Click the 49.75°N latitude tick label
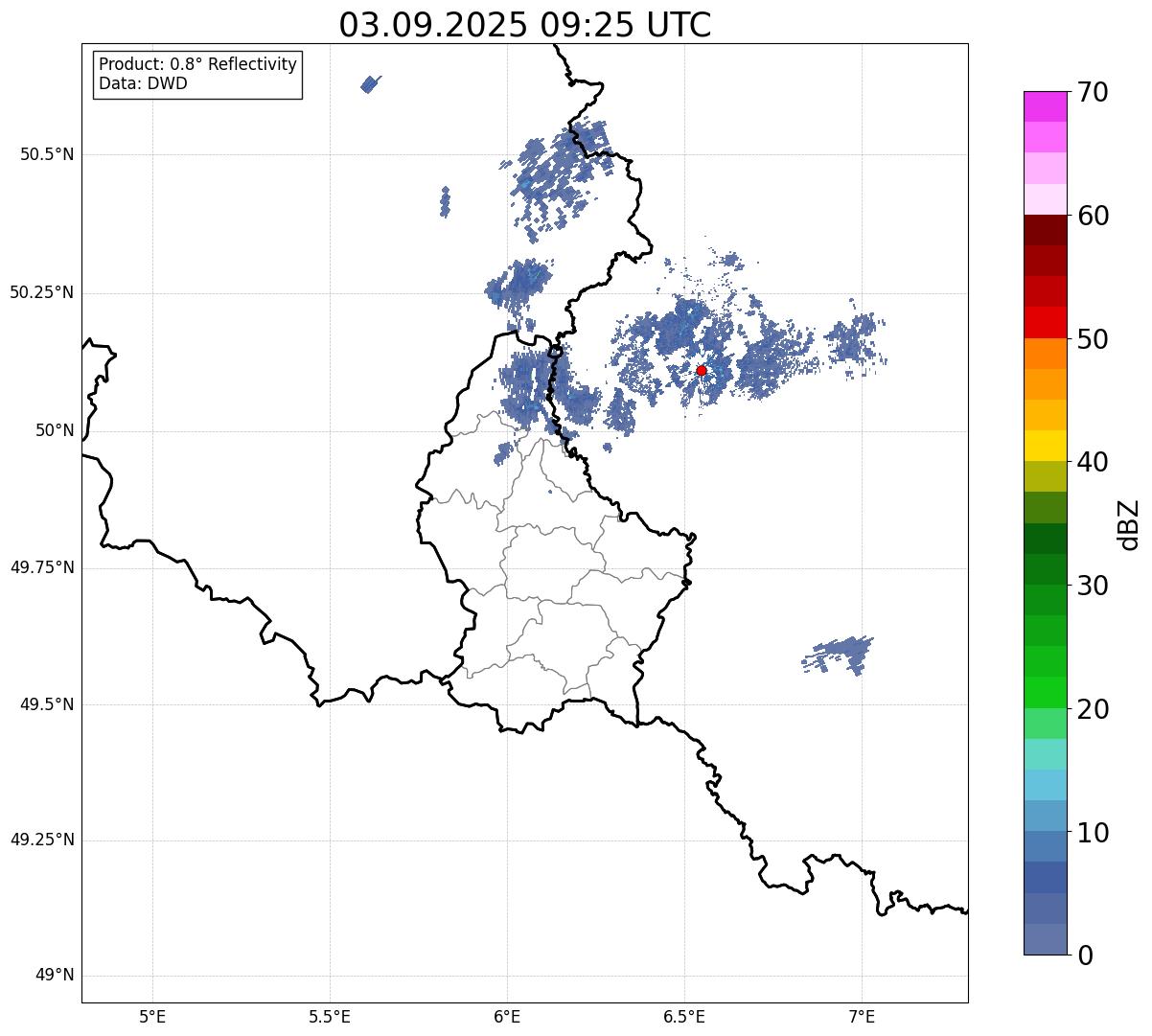 pos(42,567)
